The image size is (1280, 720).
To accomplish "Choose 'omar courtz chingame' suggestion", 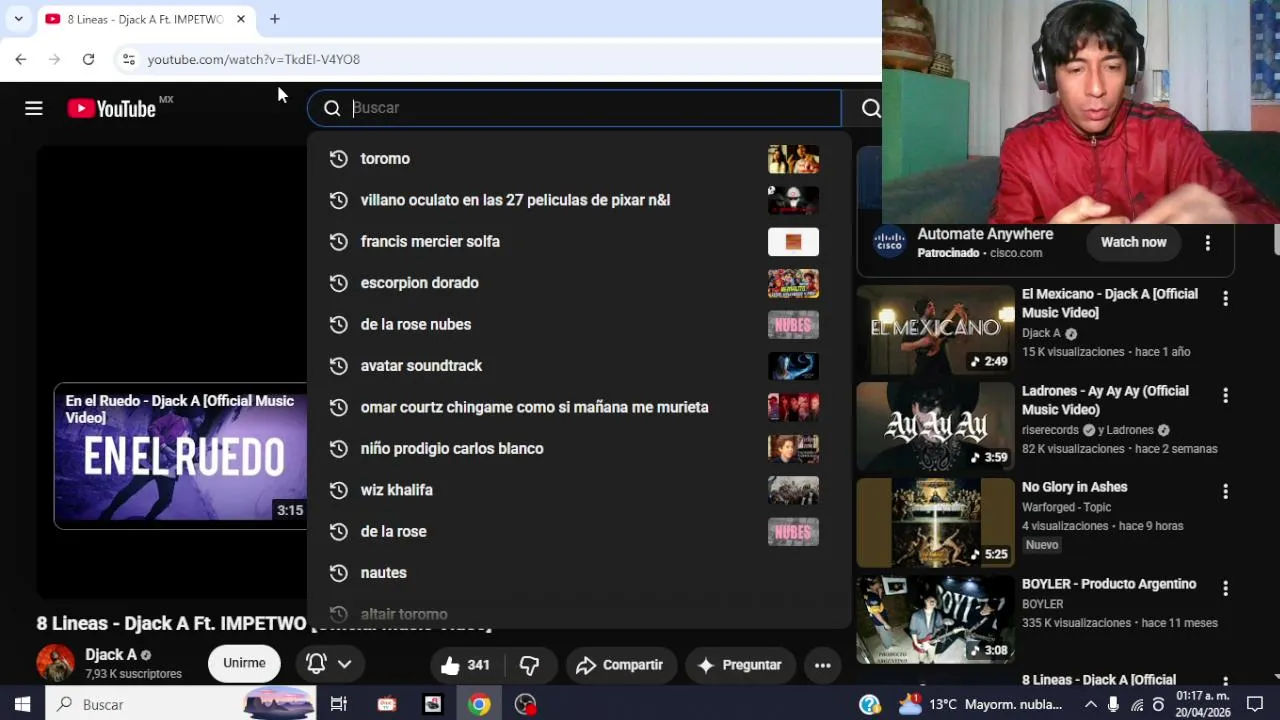I will 579,407.
